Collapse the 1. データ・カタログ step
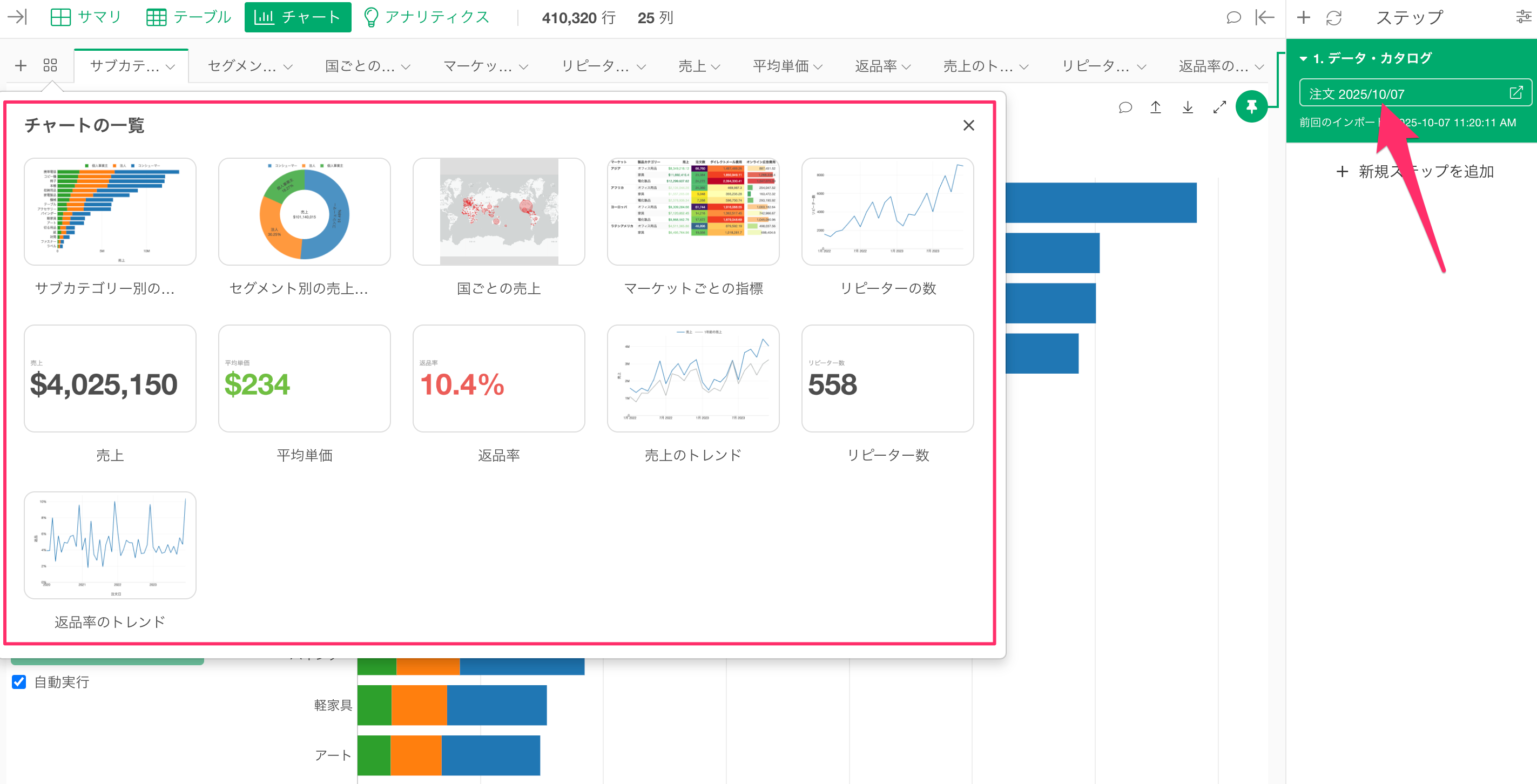This screenshot has height=784, width=1537. pos(1304,58)
